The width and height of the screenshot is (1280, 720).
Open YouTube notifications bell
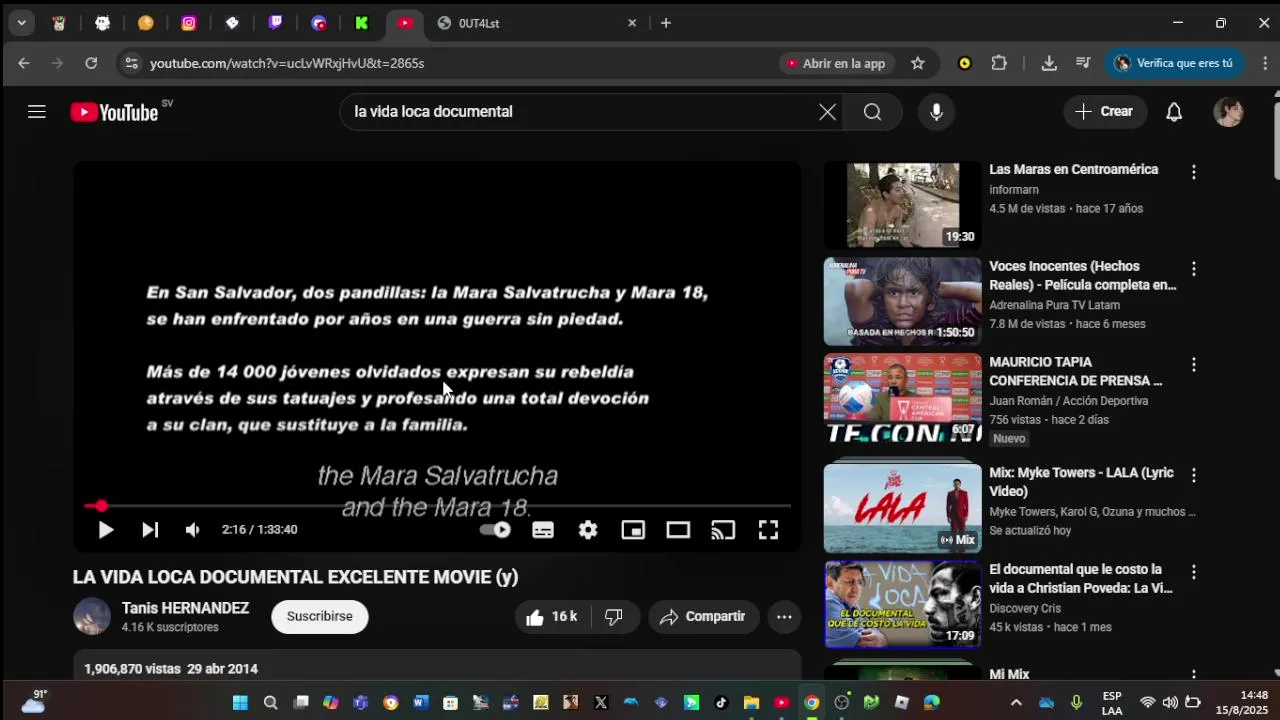[x=1174, y=112]
